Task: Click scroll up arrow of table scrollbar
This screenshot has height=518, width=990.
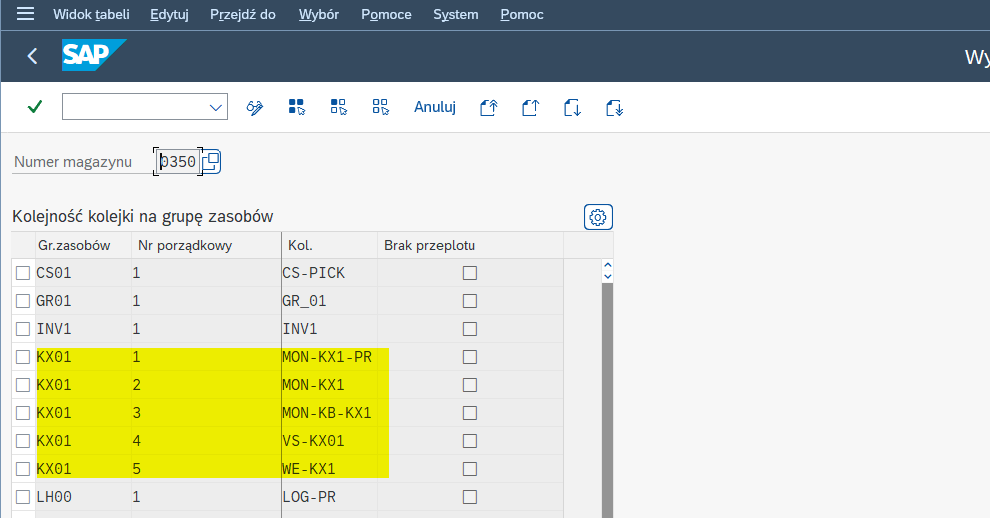Action: 605,266
